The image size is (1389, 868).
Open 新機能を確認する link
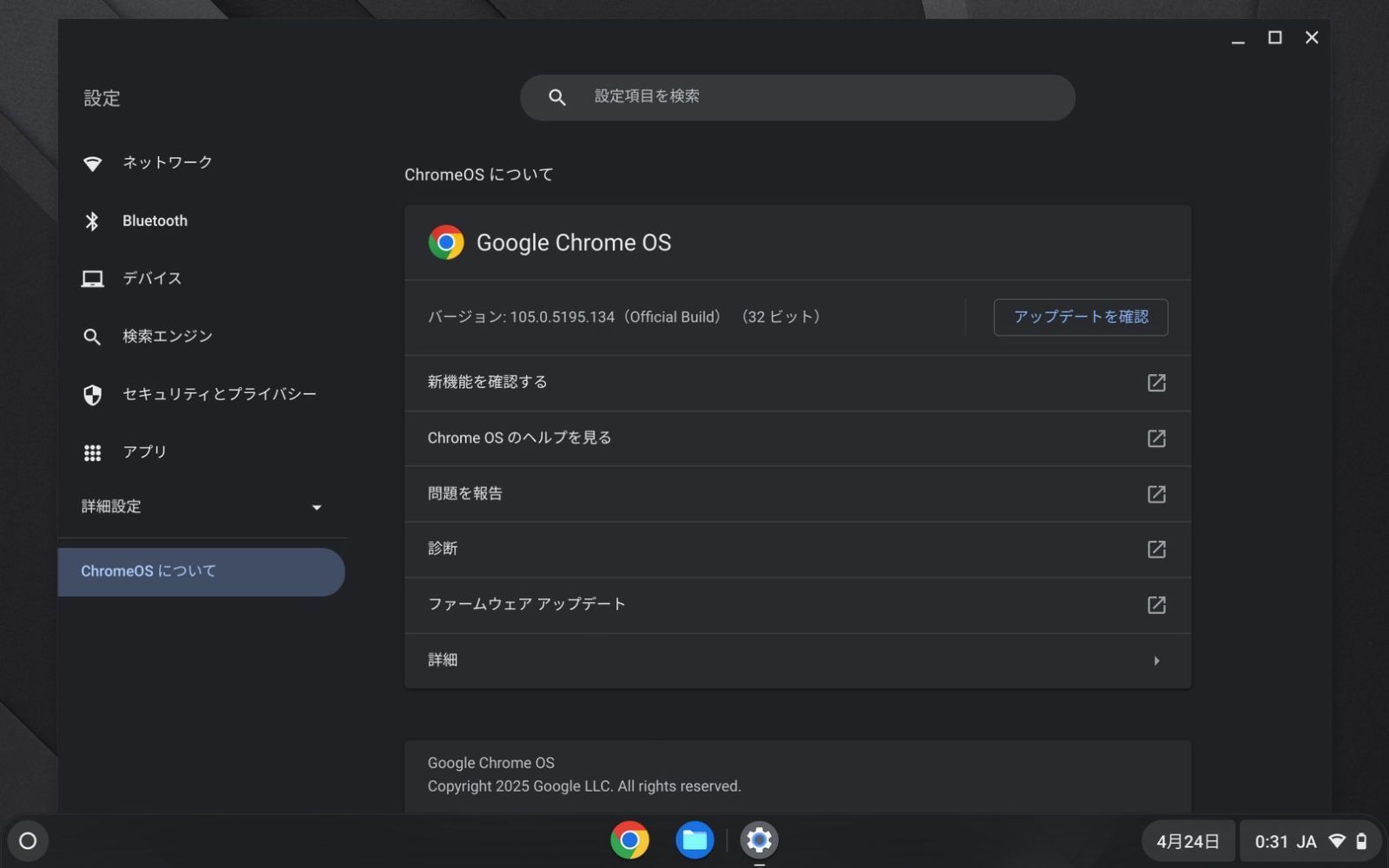point(797,383)
